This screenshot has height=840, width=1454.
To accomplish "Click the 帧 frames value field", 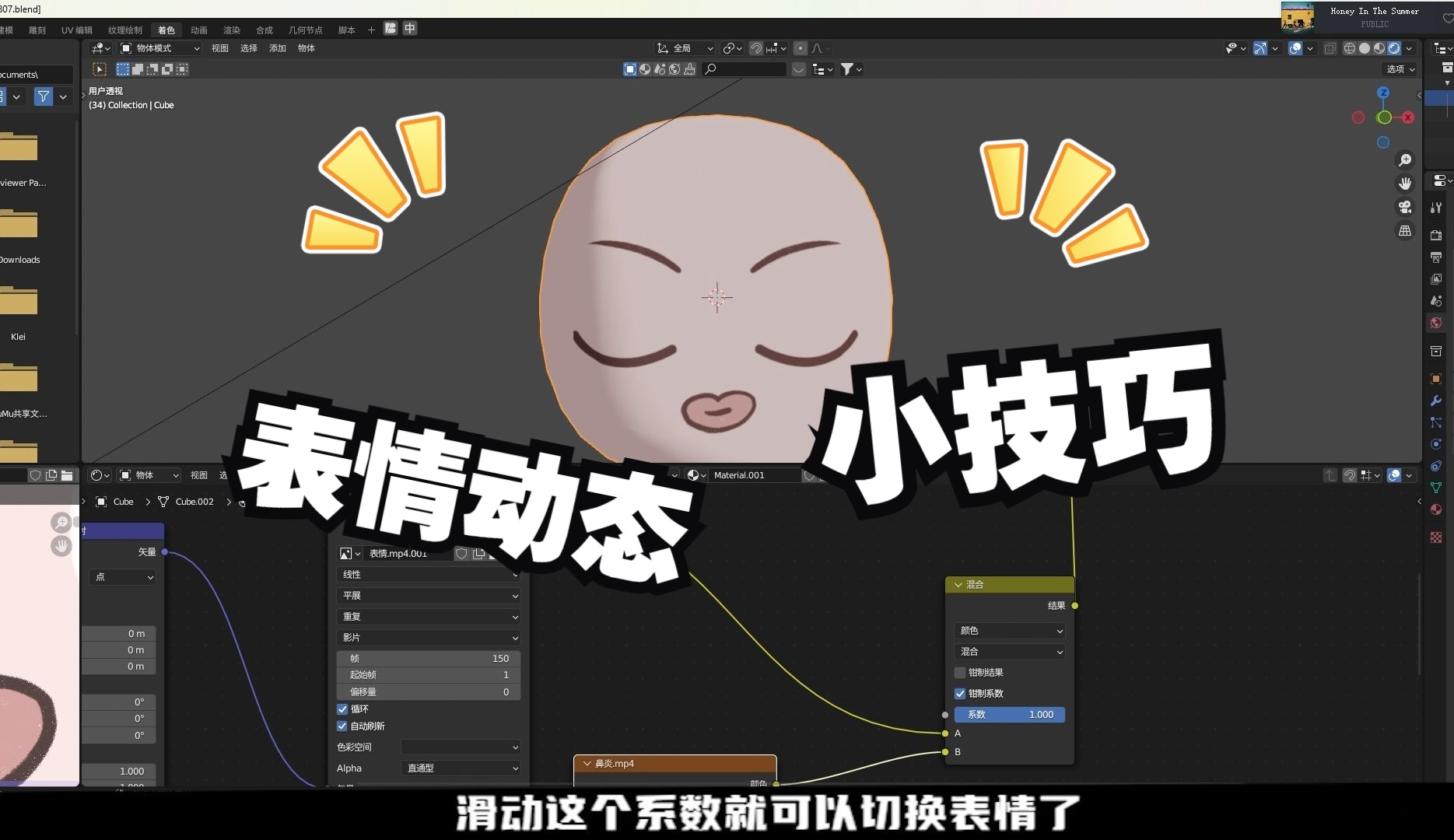I will pyautogui.click(x=429, y=659).
